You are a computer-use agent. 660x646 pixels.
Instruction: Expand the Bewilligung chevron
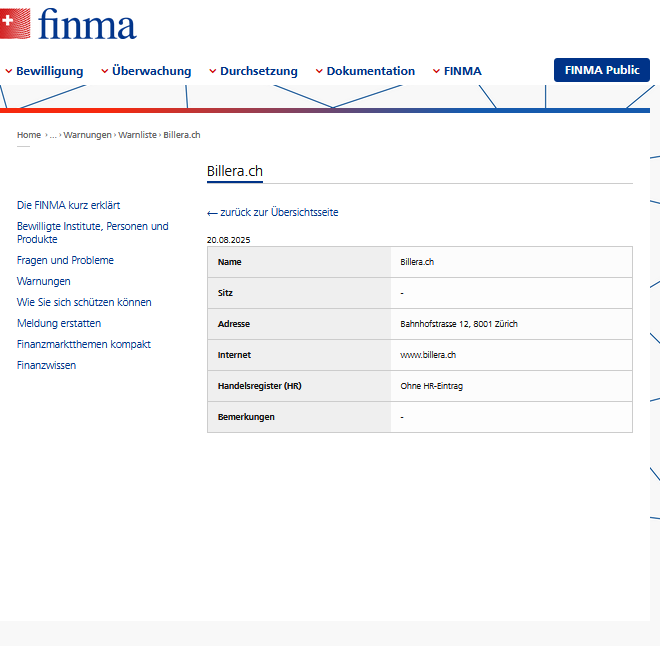click(8, 71)
